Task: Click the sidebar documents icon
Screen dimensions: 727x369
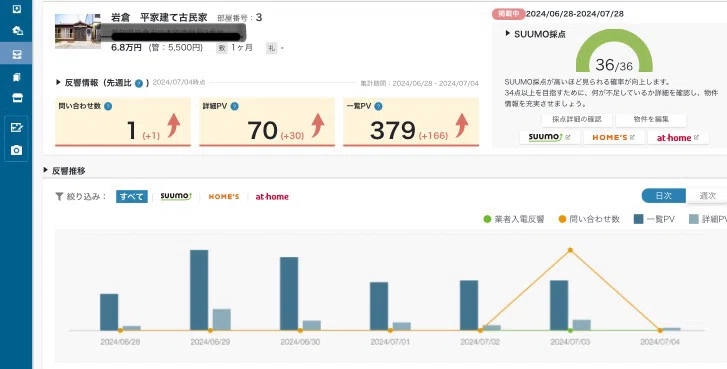Action: pyautogui.click(x=17, y=77)
